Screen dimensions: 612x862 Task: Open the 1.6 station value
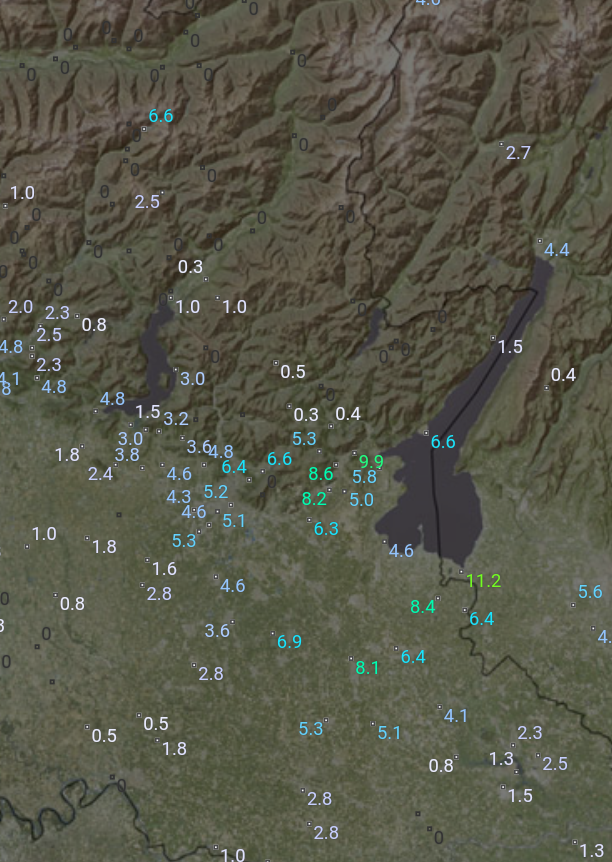[164, 569]
